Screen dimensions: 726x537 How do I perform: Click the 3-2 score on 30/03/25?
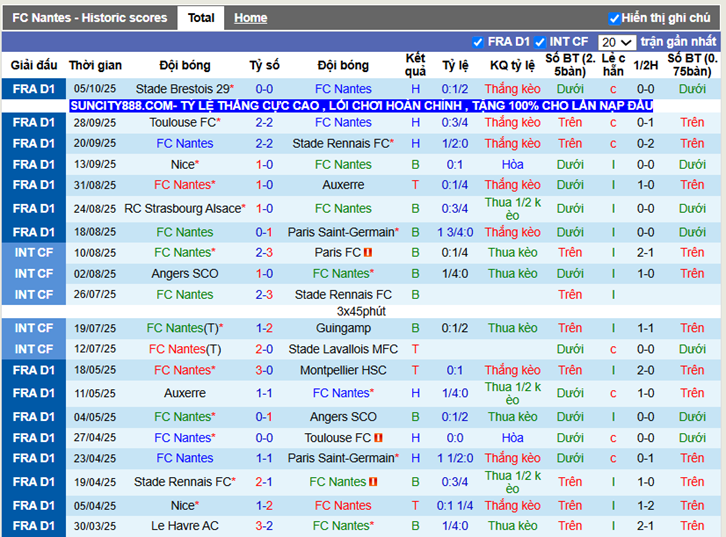(x=264, y=526)
